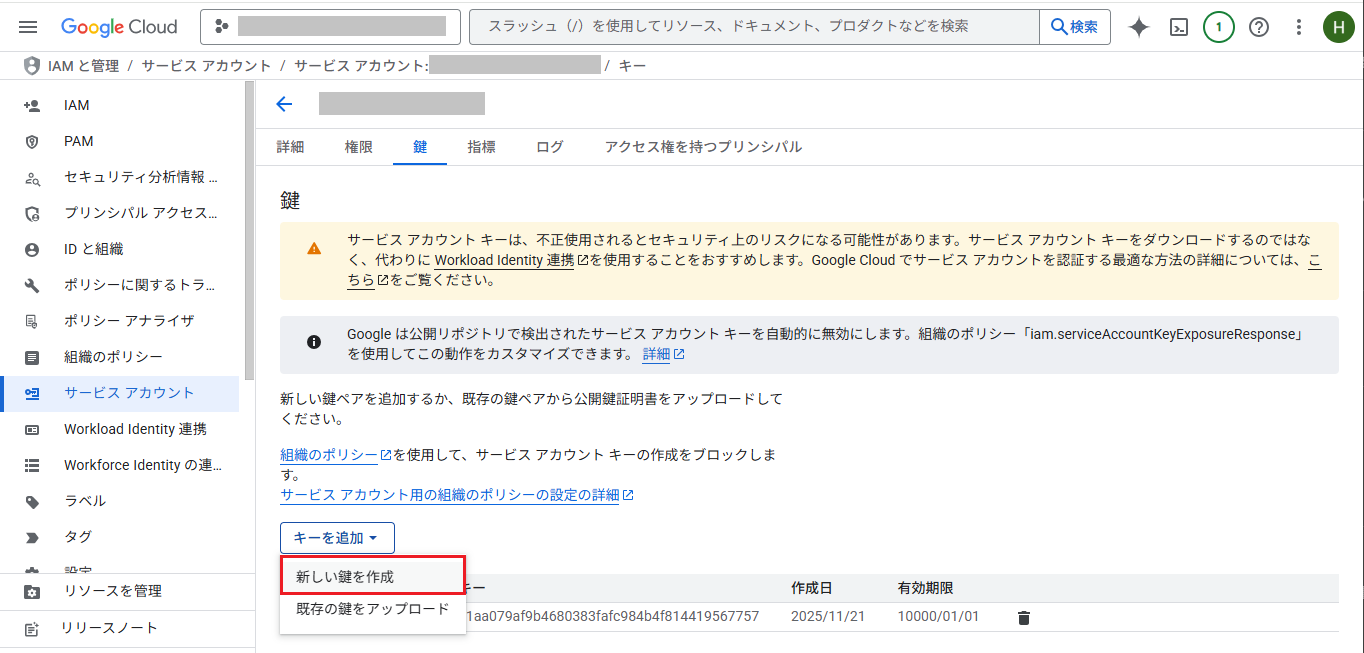Open the three-dot settings menu in header
The height and width of the screenshot is (653, 1364).
click(x=1299, y=27)
